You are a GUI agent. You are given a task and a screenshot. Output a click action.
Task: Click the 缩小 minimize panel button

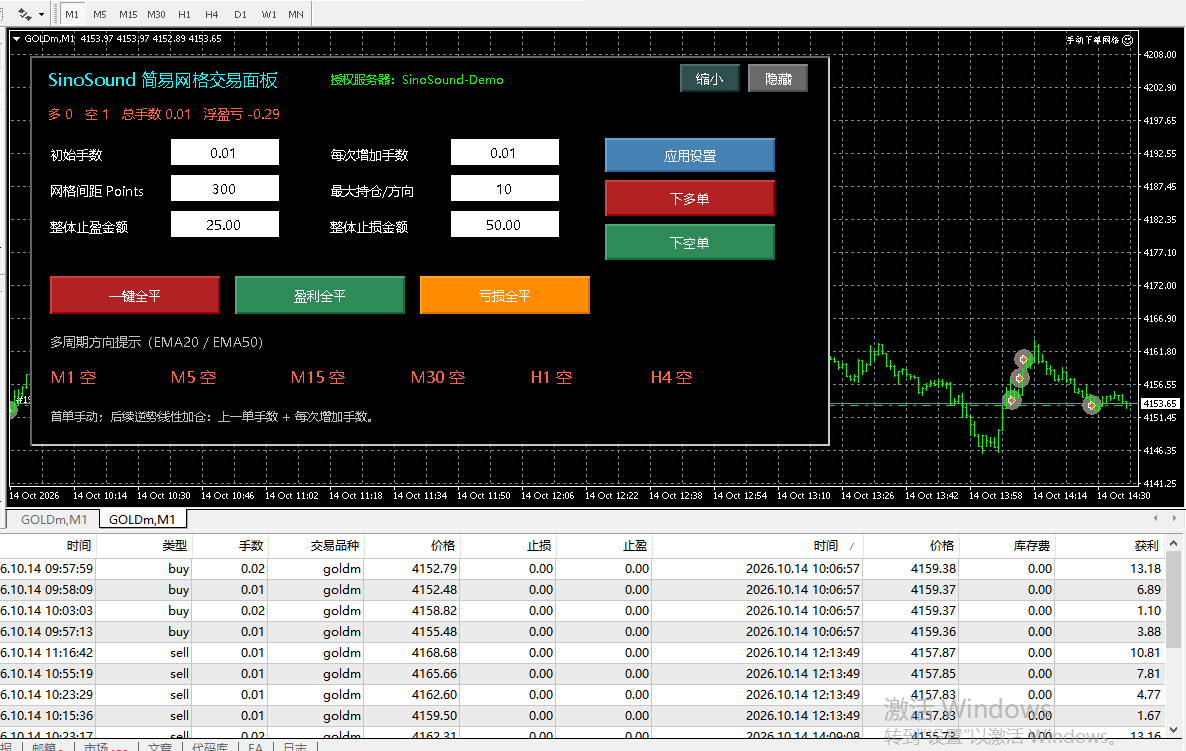(709, 79)
